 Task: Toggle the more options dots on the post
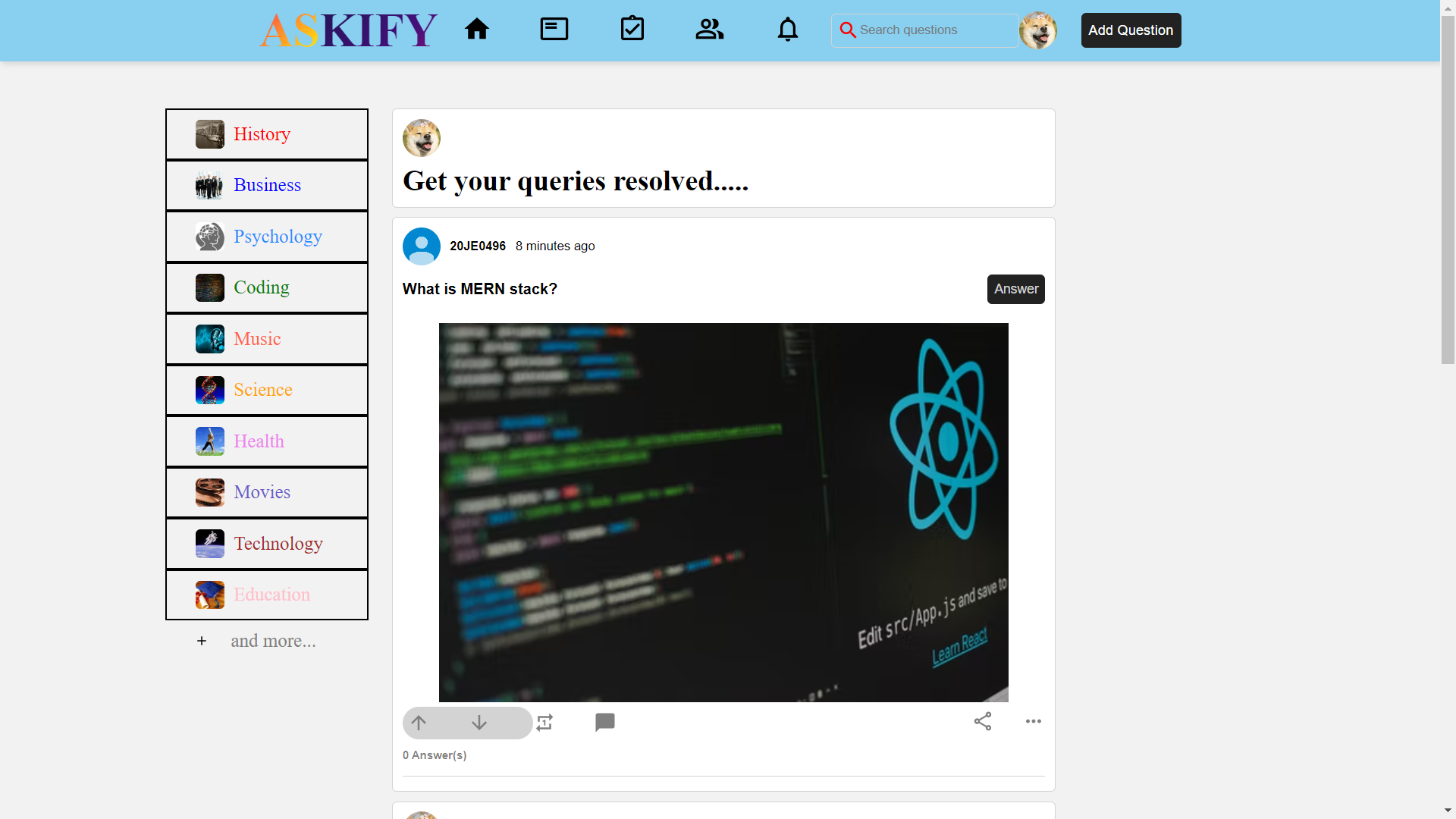click(x=1034, y=721)
